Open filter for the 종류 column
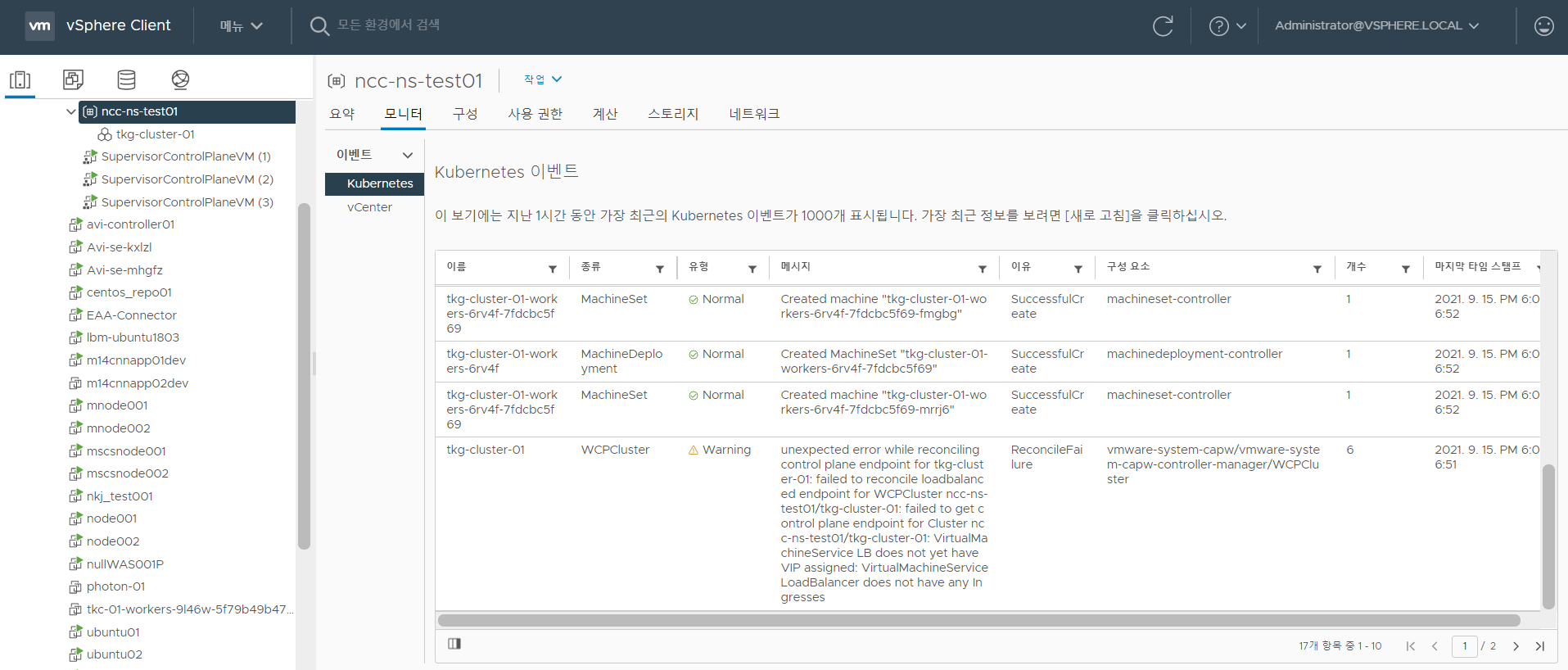 tap(660, 269)
